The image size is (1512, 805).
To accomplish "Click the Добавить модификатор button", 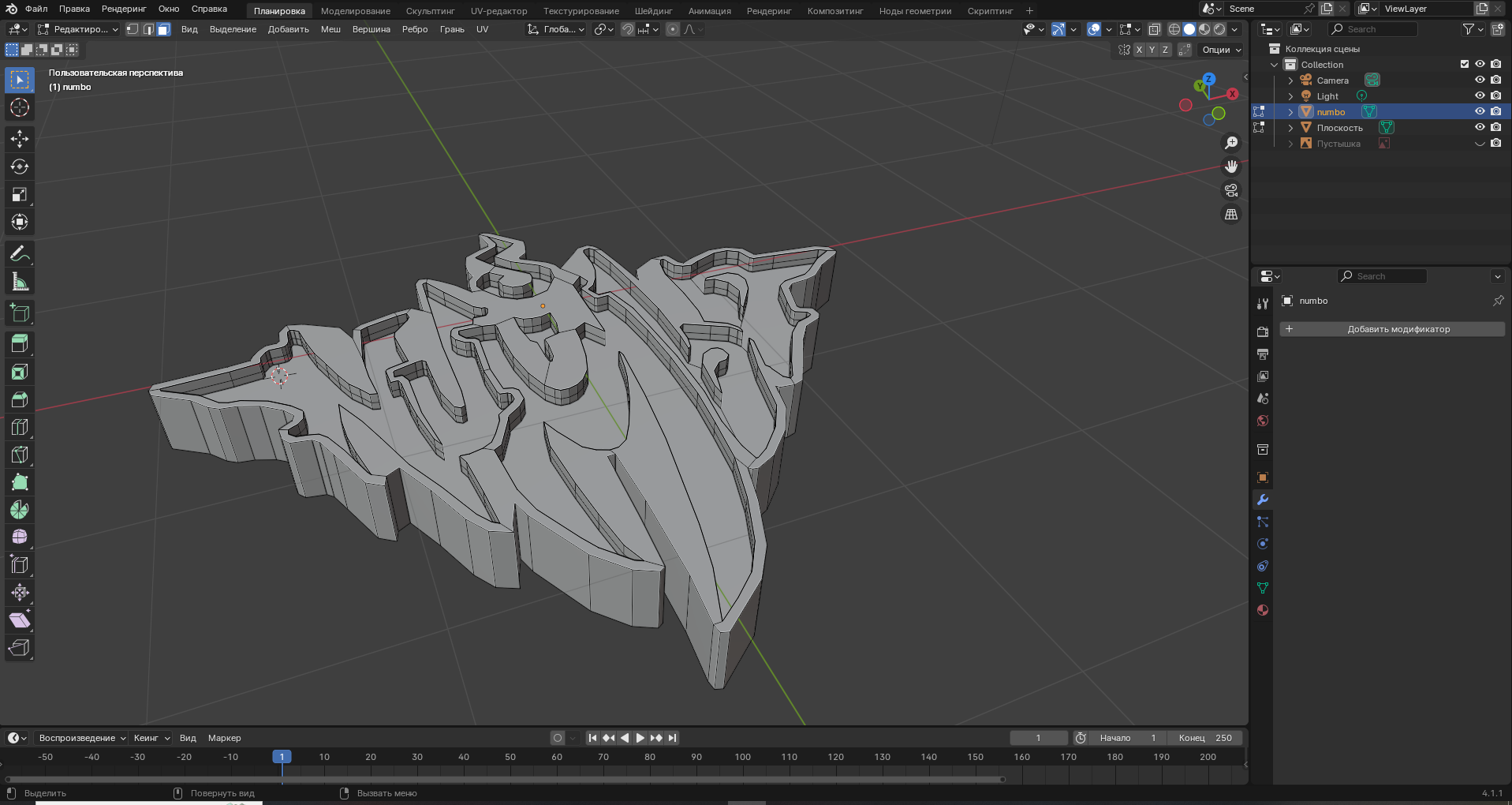I will [1398, 329].
